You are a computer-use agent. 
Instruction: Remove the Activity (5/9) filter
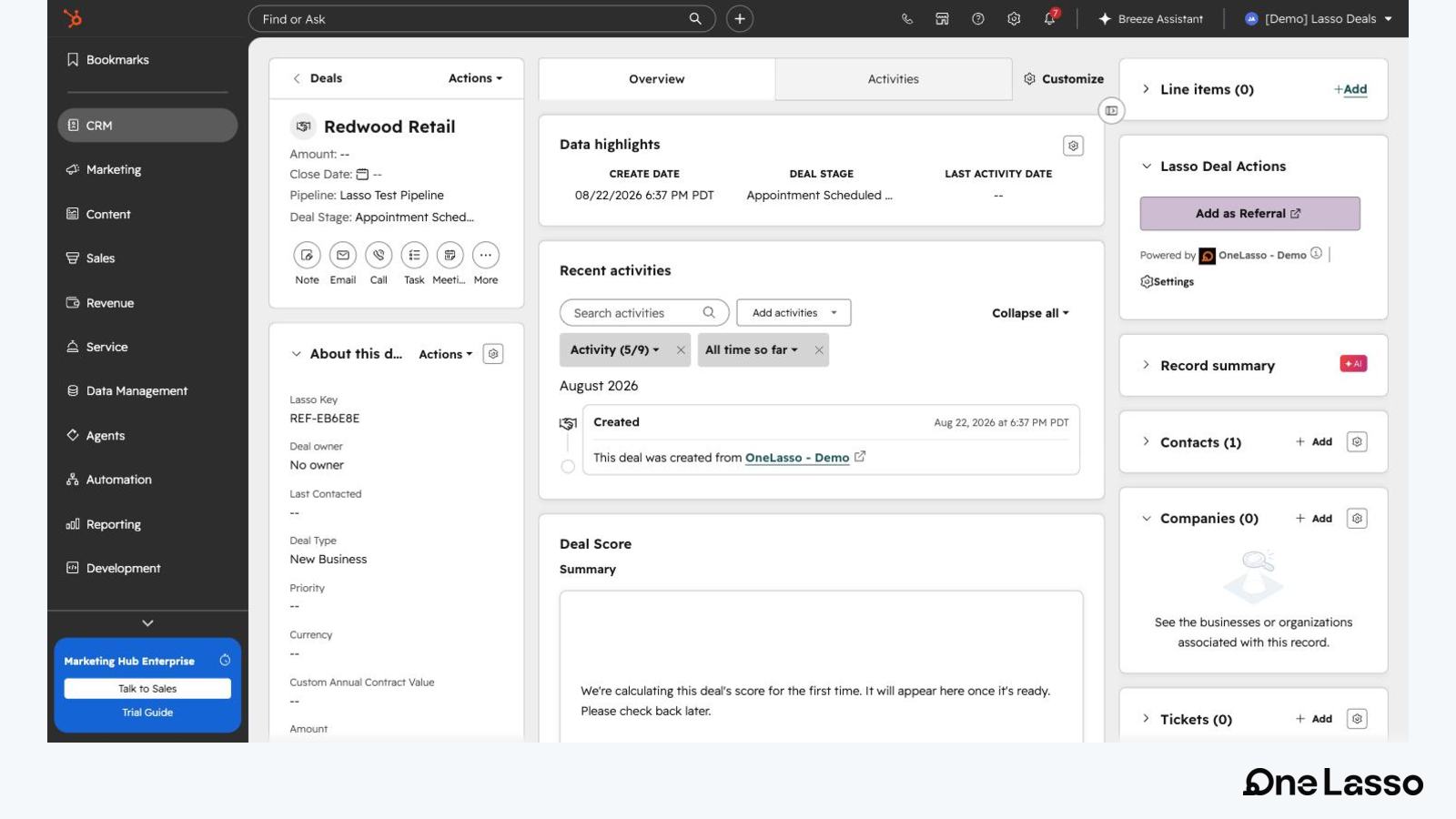tap(681, 350)
